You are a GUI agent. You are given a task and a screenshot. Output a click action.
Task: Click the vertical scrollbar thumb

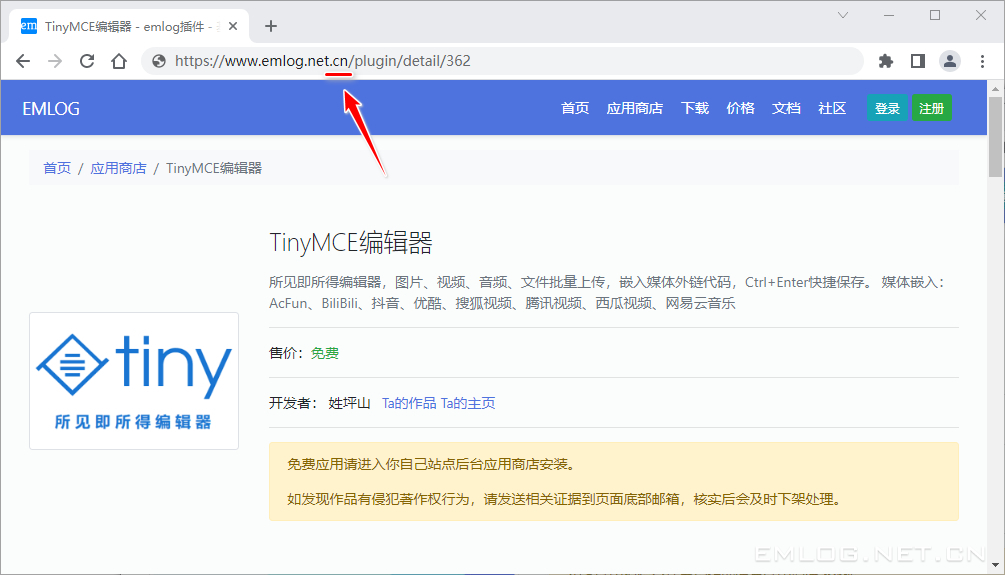pos(995,137)
